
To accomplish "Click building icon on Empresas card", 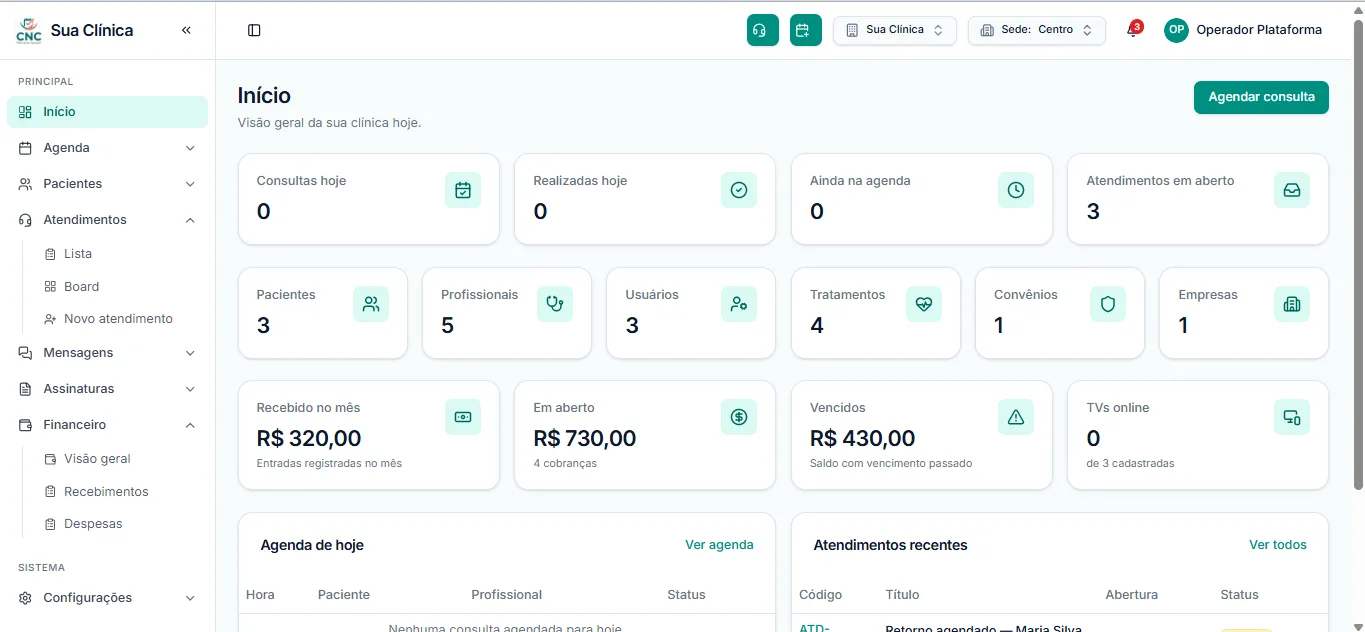I will [x=1292, y=304].
